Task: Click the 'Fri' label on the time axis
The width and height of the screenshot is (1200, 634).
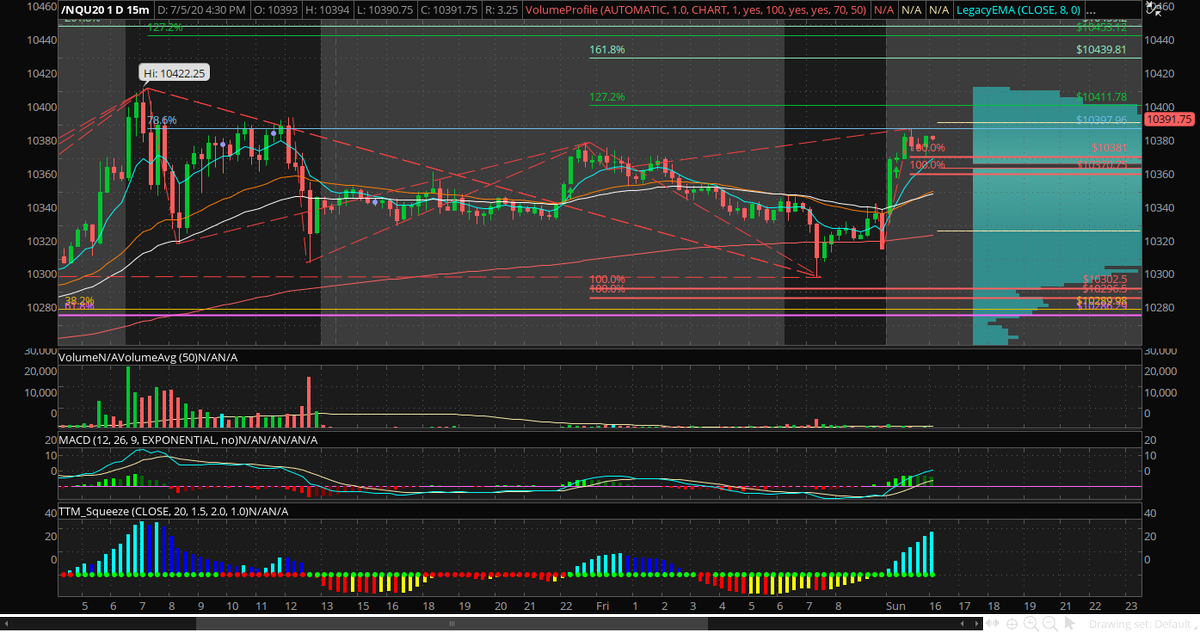Action: 602,606
